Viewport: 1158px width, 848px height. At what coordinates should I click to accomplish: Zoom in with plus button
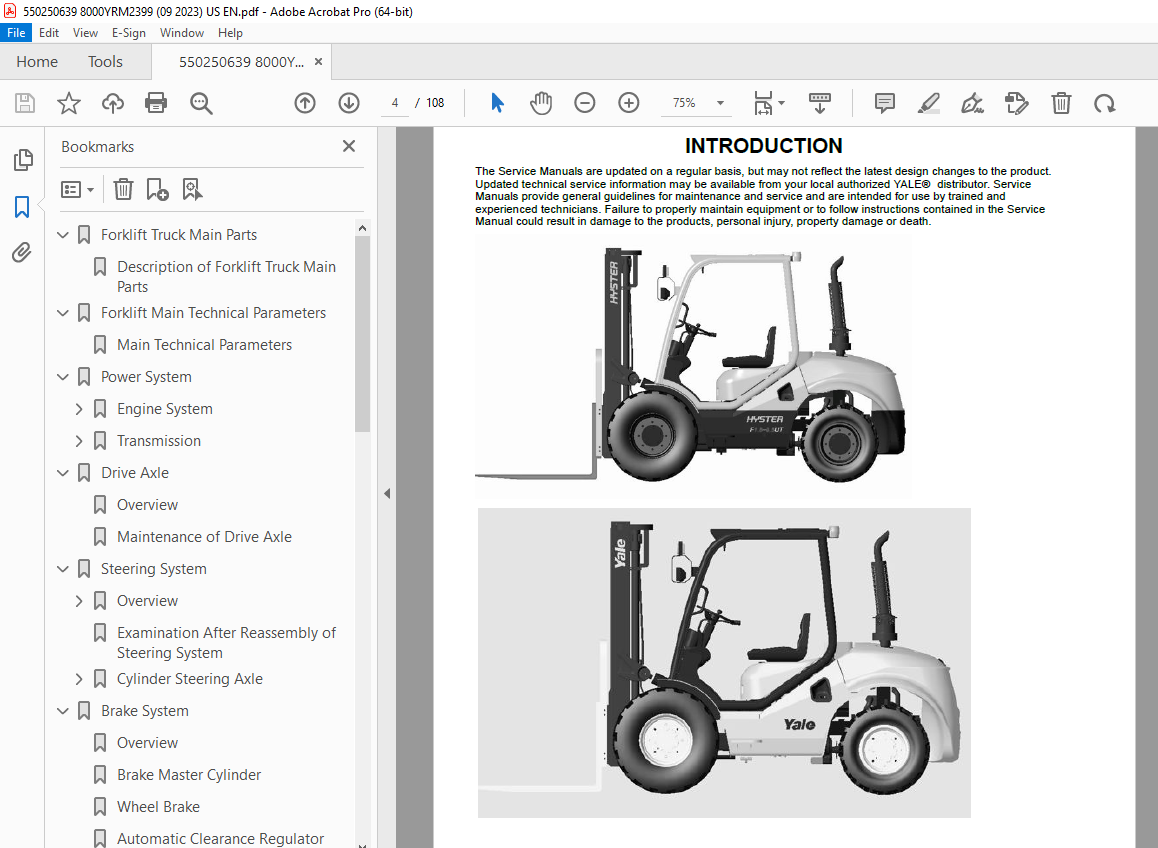[628, 103]
